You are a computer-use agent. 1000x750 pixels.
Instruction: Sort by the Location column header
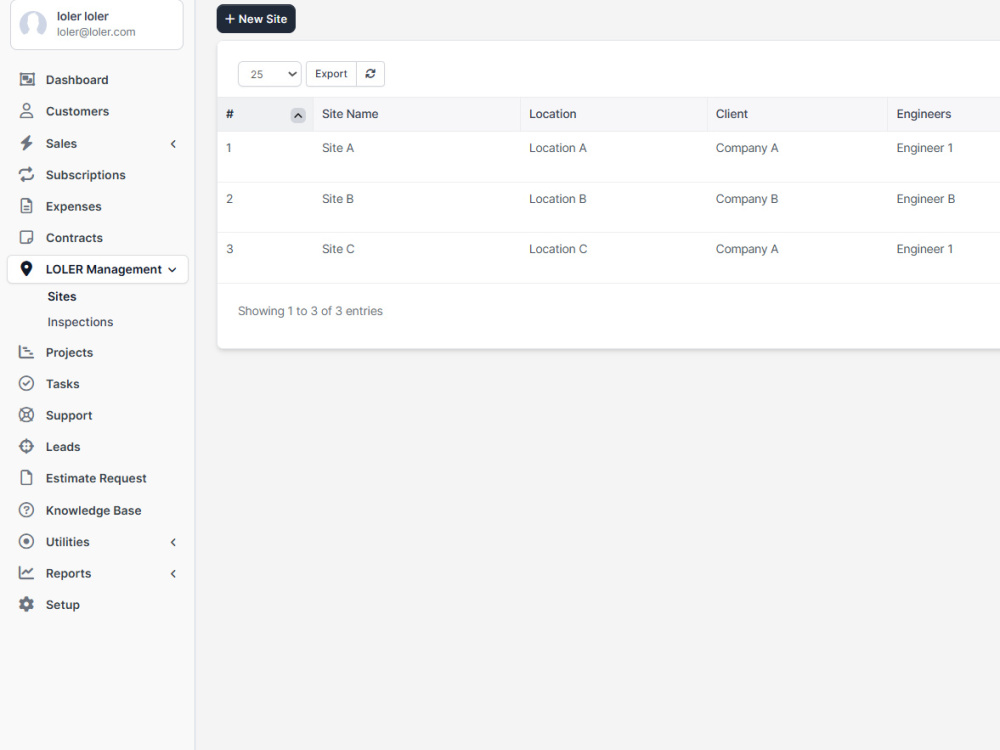(x=614, y=114)
